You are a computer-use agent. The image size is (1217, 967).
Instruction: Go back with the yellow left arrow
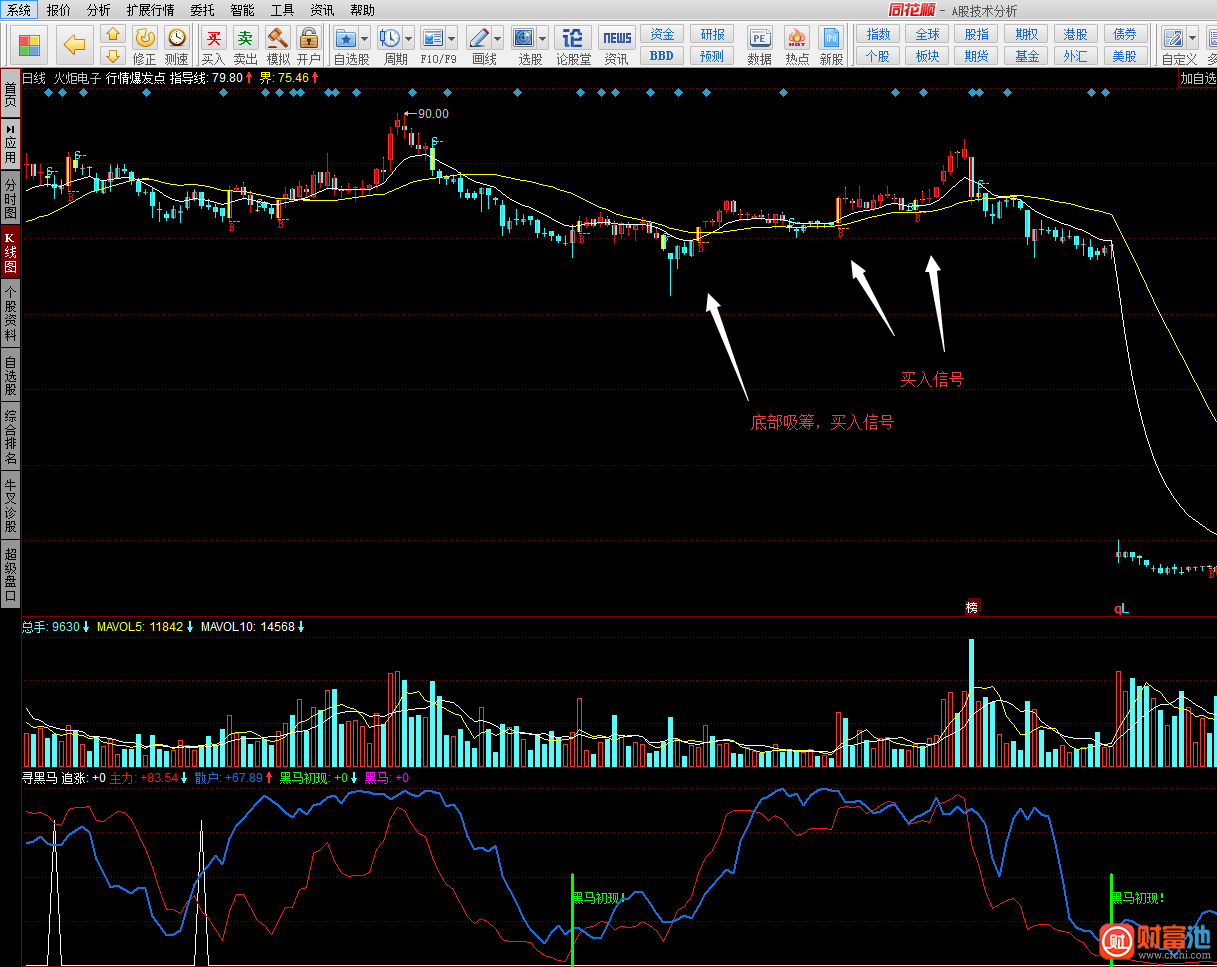(74, 45)
